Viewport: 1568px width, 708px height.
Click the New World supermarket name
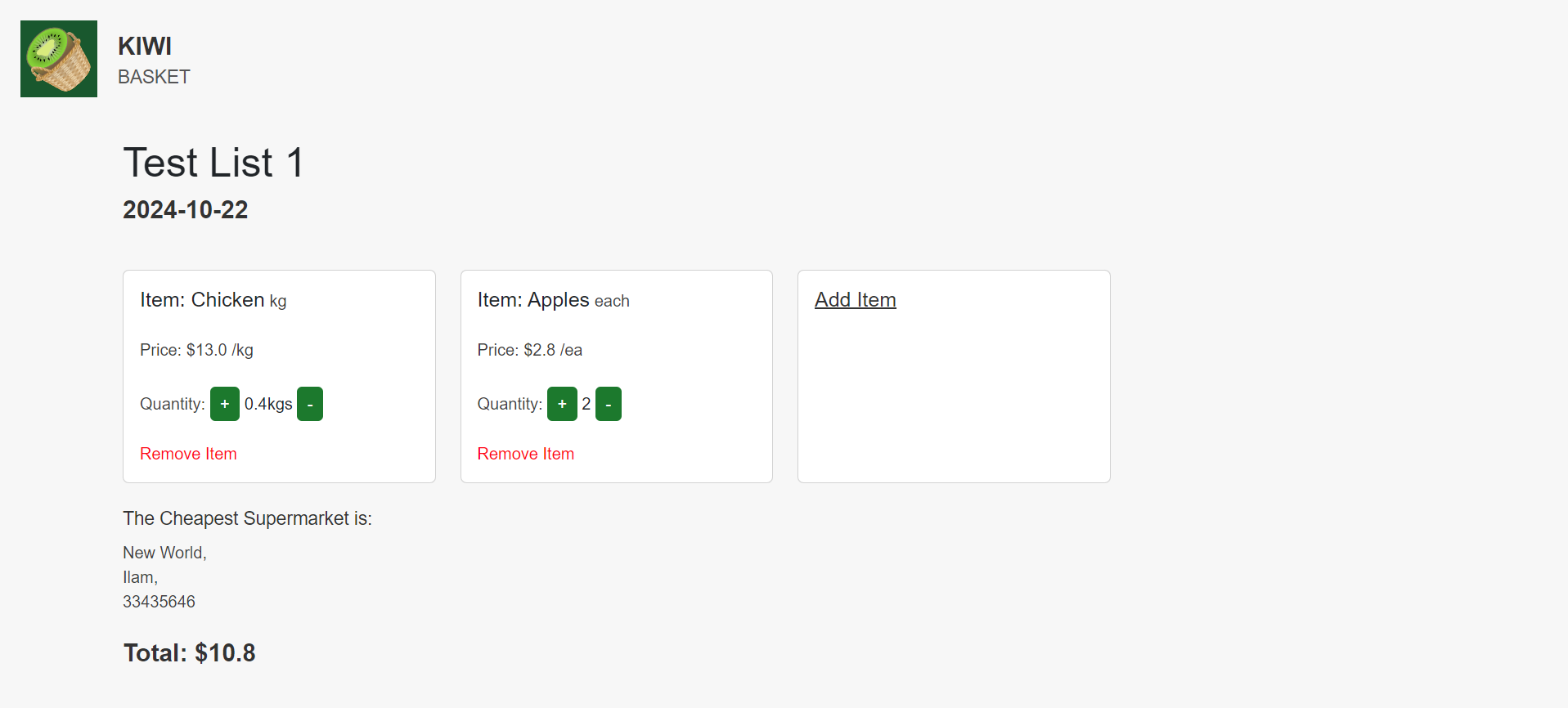pyautogui.click(x=164, y=553)
